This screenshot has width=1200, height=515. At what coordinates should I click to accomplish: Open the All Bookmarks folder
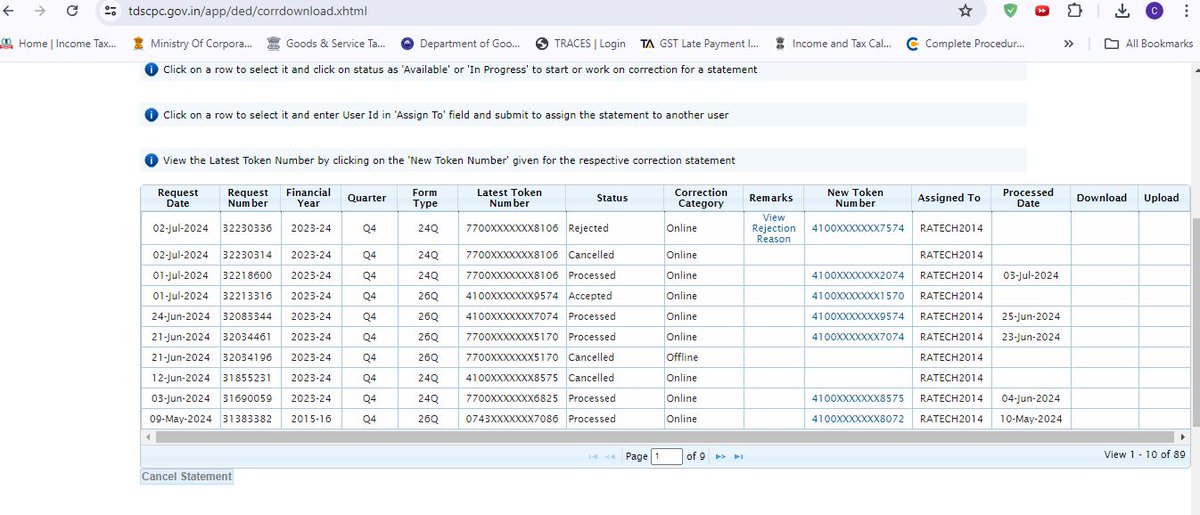[1149, 44]
